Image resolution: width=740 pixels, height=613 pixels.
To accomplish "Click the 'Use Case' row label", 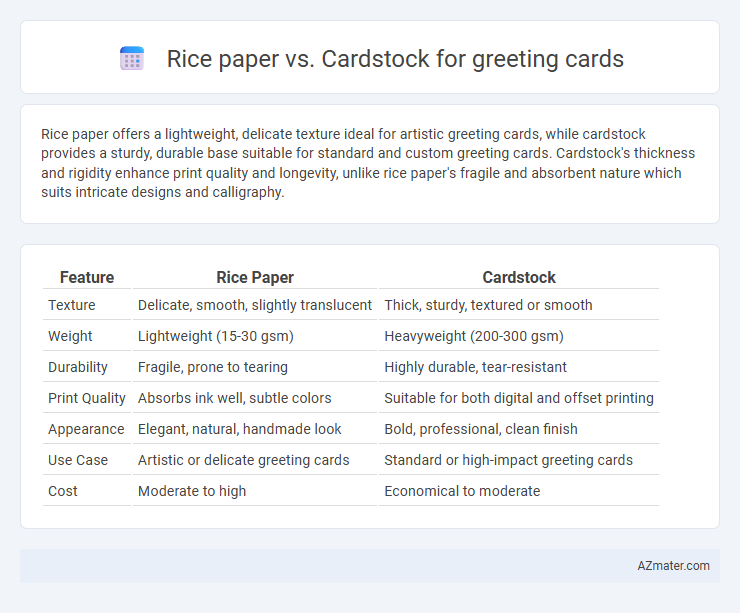I will coord(78,460).
